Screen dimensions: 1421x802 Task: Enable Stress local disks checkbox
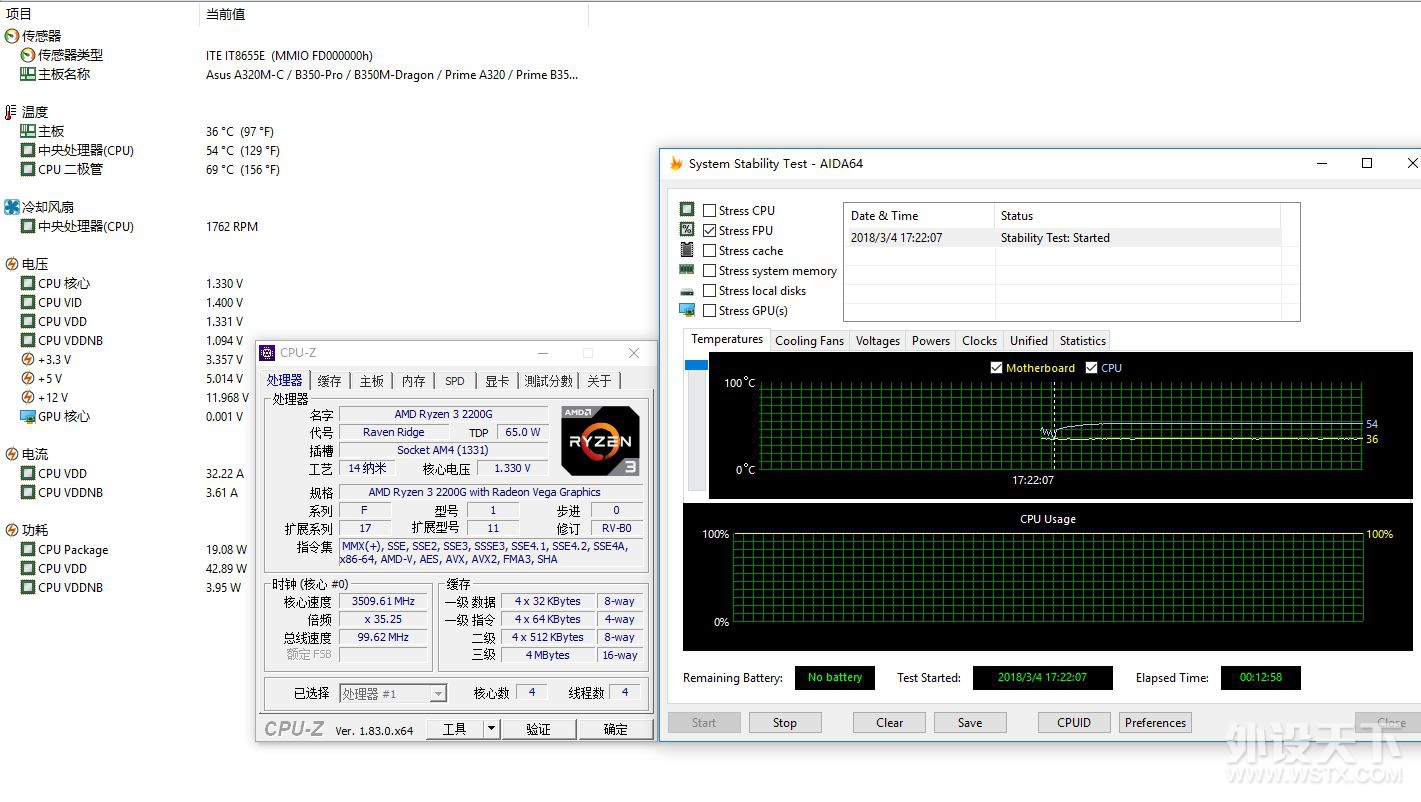pos(709,290)
